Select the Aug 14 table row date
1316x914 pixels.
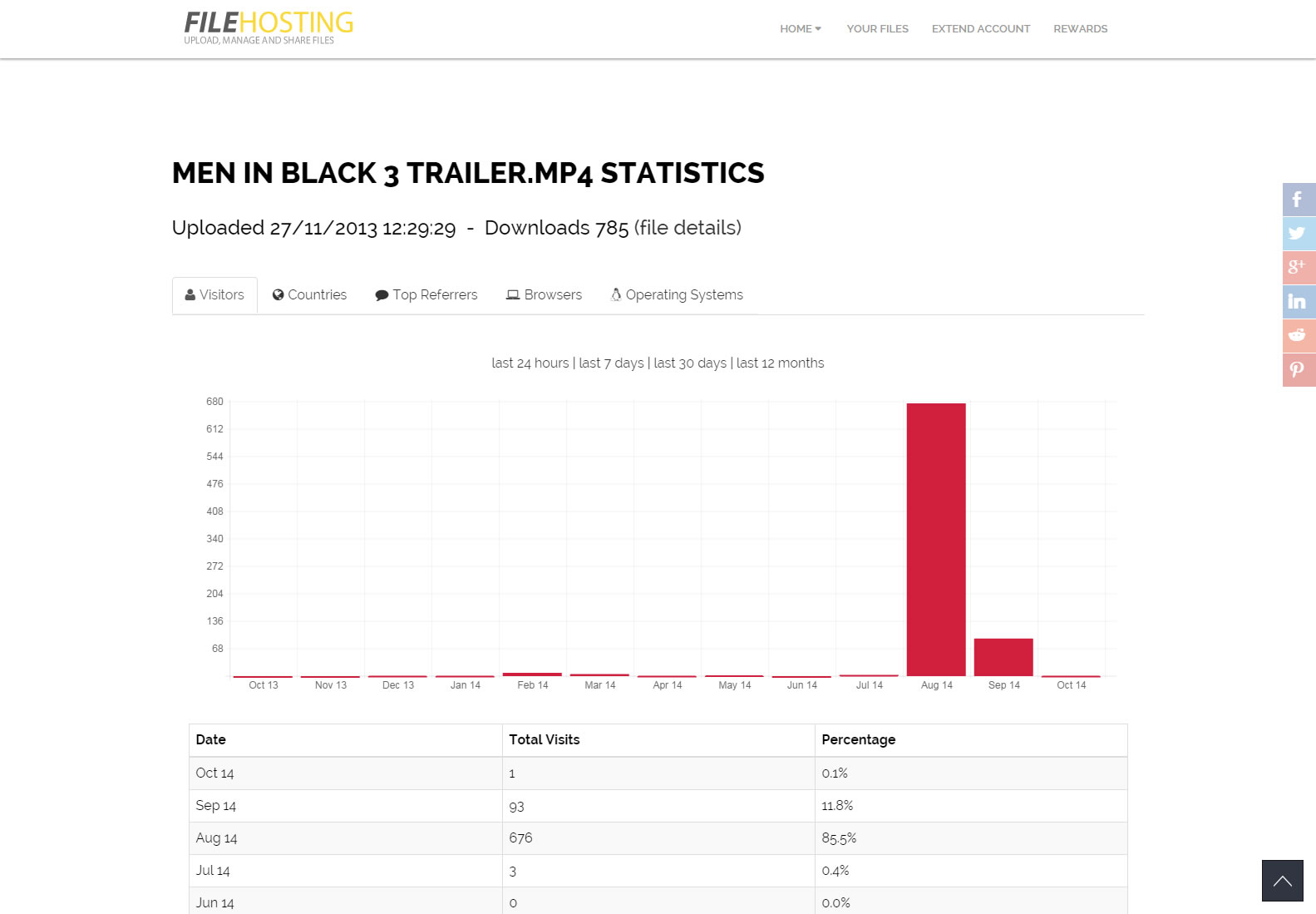coord(216,838)
